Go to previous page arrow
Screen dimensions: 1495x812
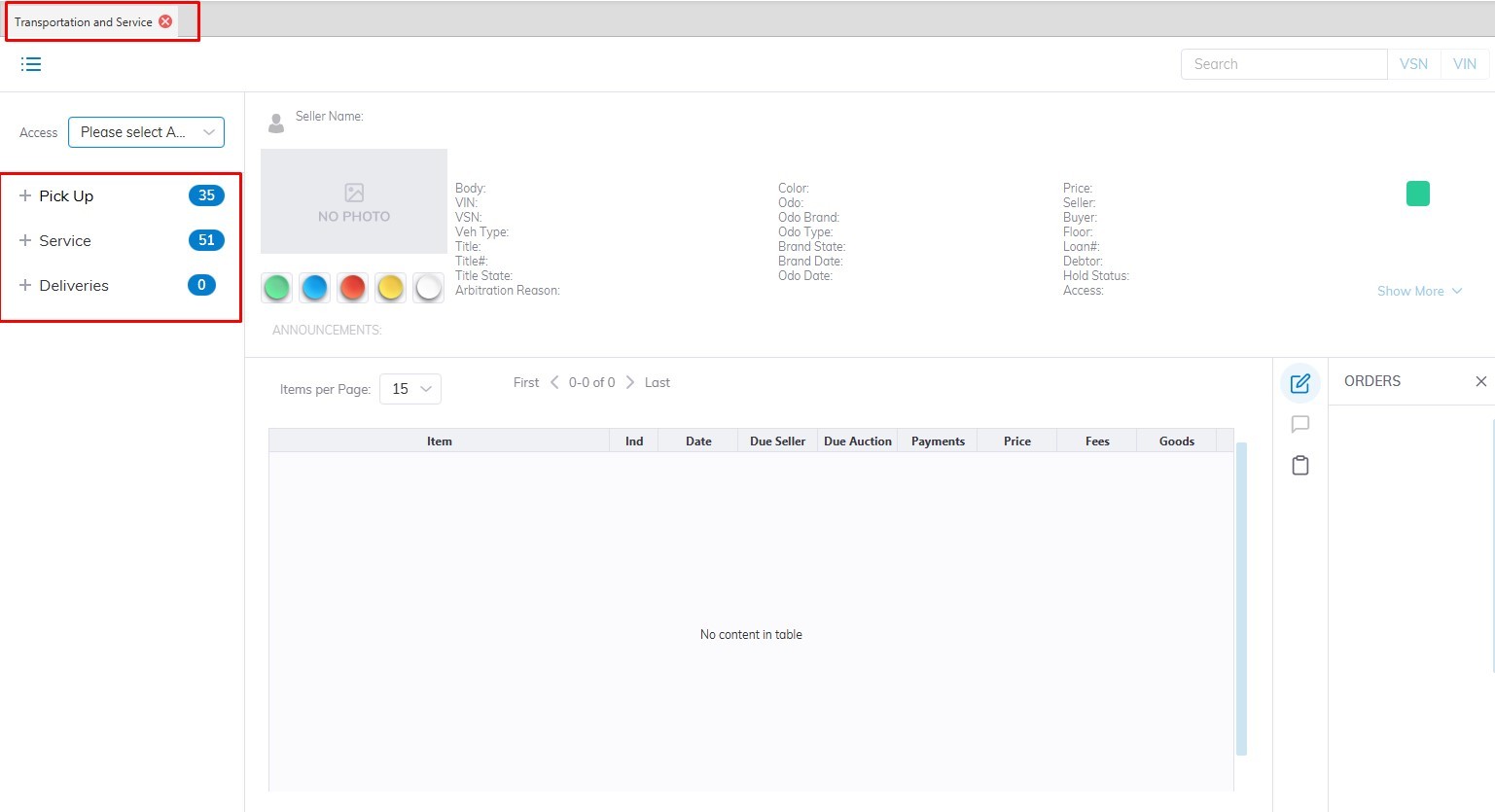pyautogui.click(x=554, y=382)
